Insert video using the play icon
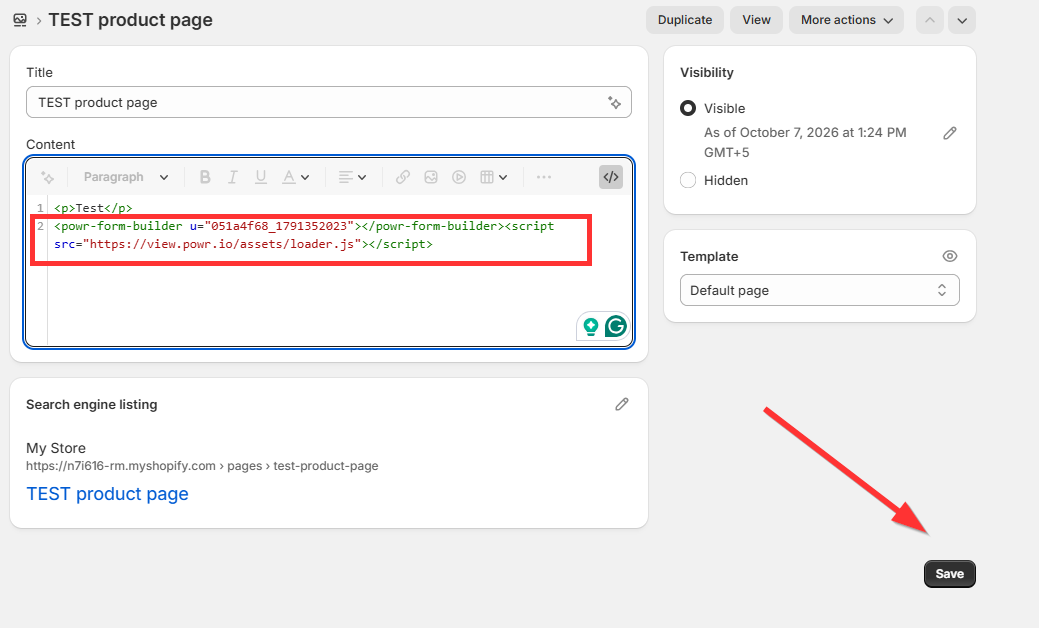Viewport: 1039px width, 628px height. [459, 177]
